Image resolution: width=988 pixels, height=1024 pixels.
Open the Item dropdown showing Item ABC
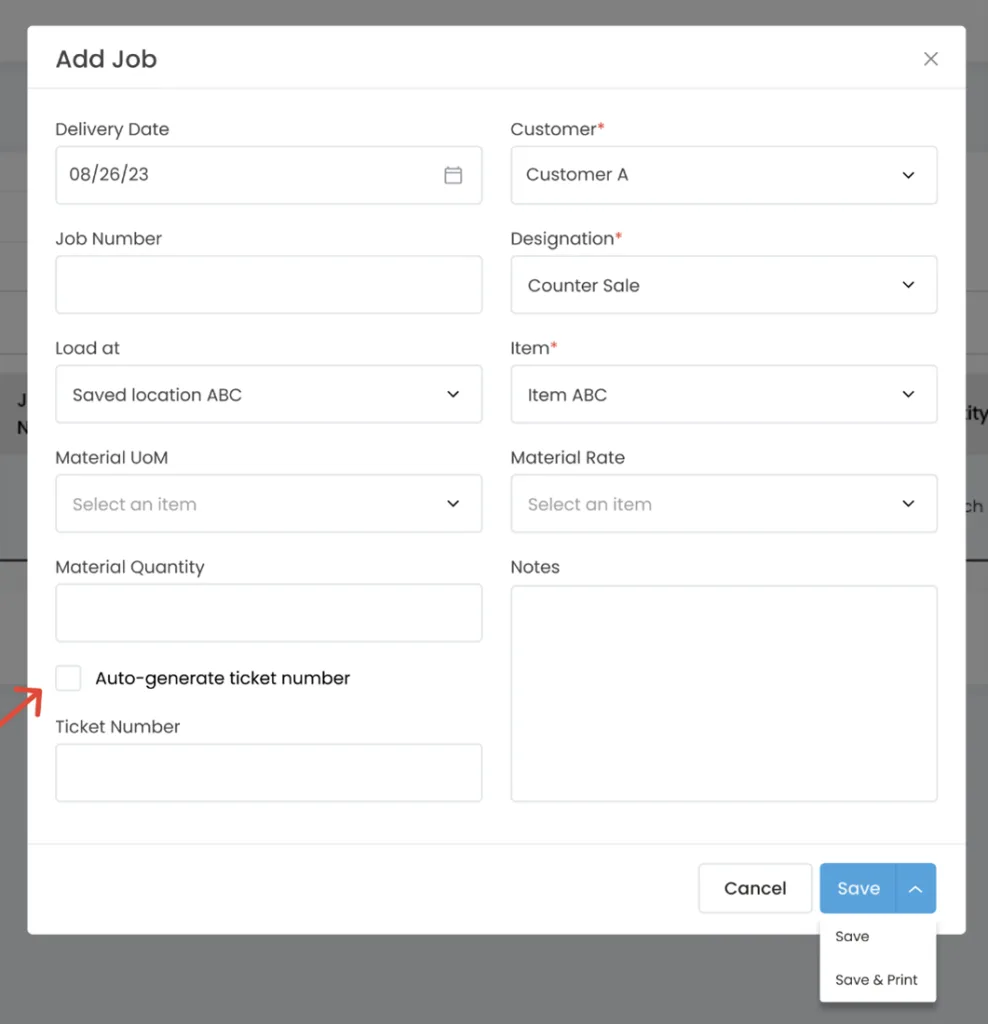pyautogui.click(x=723, y=394)
